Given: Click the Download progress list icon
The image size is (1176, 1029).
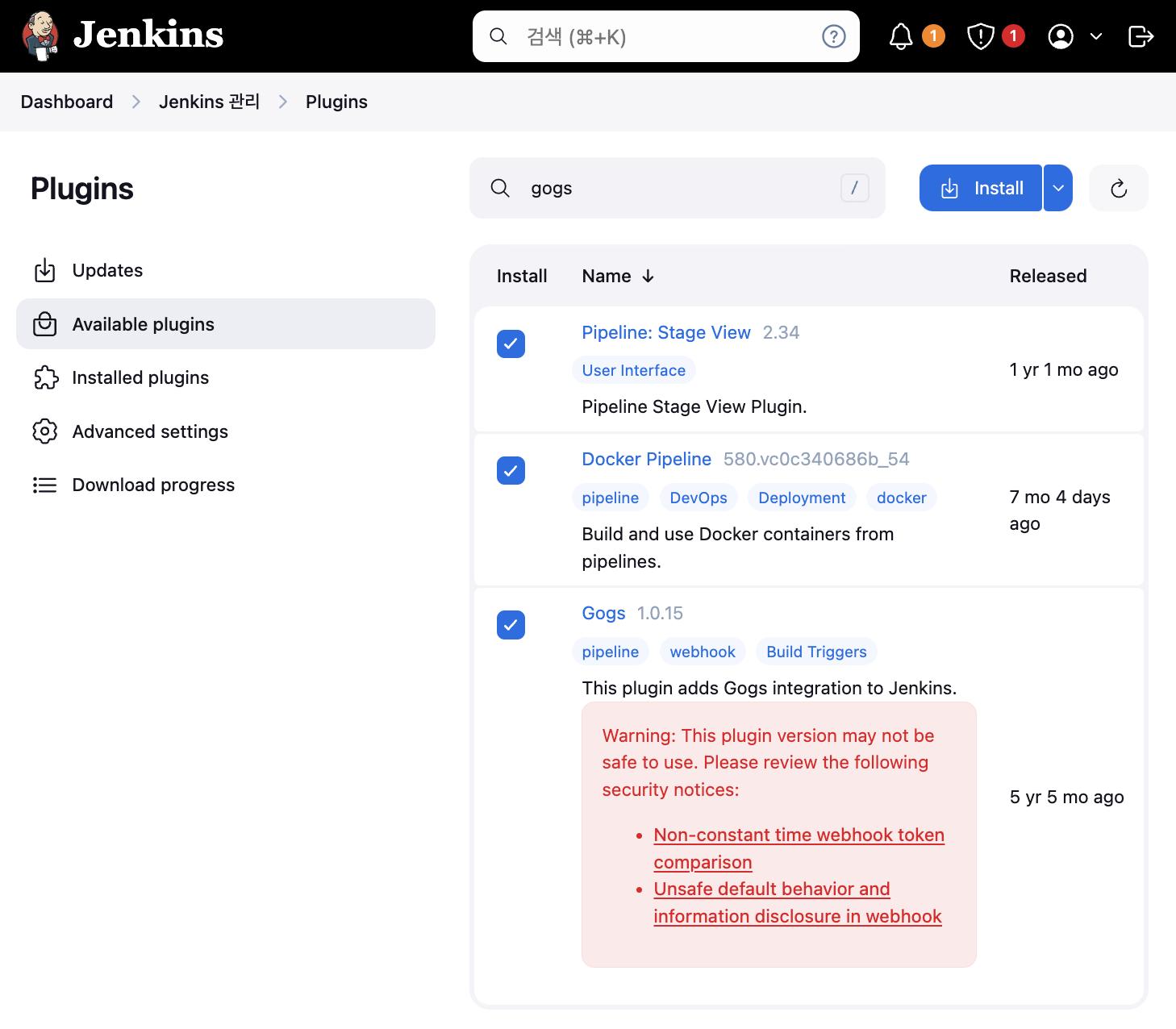Looking at the screenshot, I should tap(45, 485).
